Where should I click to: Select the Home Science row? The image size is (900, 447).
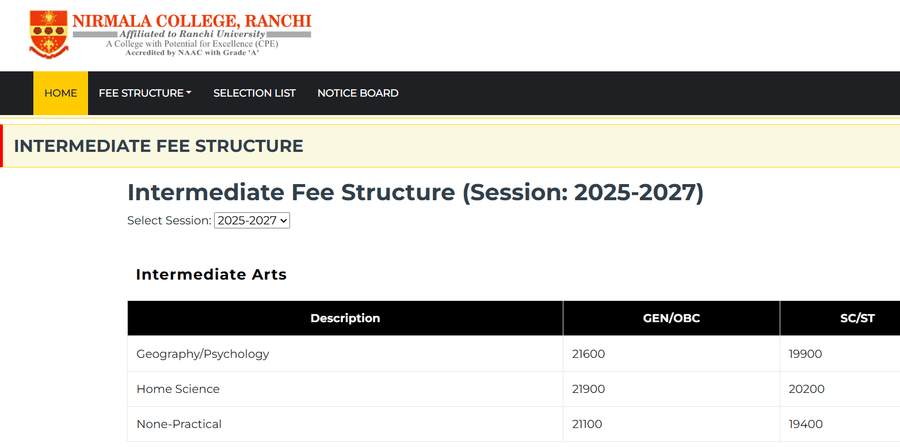178,389
